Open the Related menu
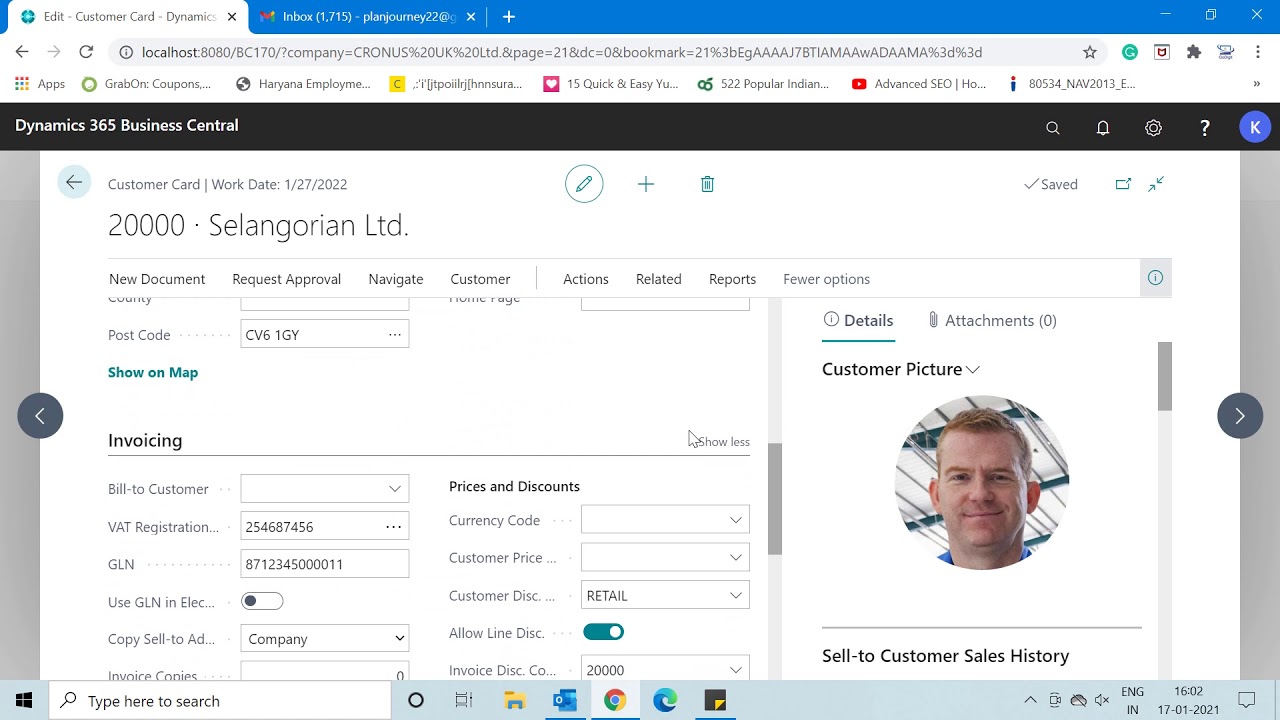The image size is (1280, 720). pyautogui.click(x=658, y=279)
